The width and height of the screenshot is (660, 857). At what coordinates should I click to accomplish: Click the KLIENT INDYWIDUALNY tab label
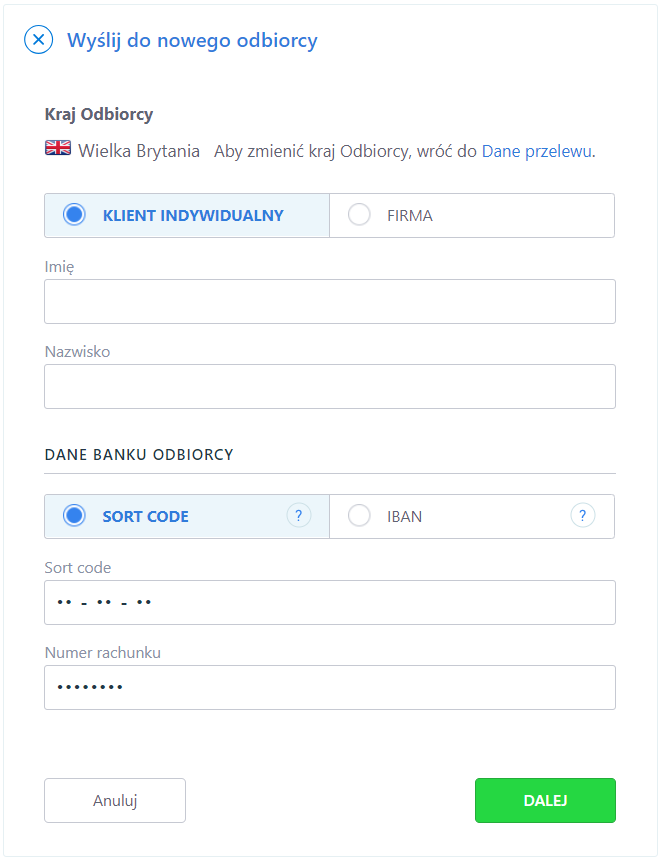[x=193, y=215]
